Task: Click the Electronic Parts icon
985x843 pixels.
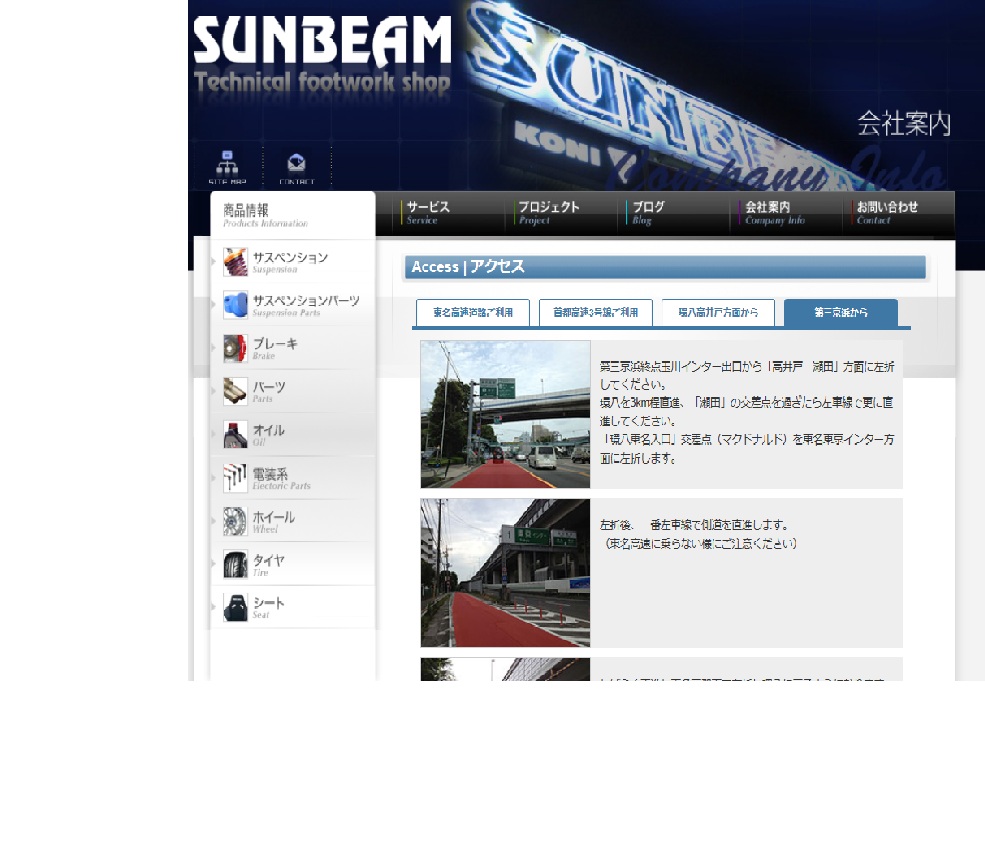Action: 236,478
